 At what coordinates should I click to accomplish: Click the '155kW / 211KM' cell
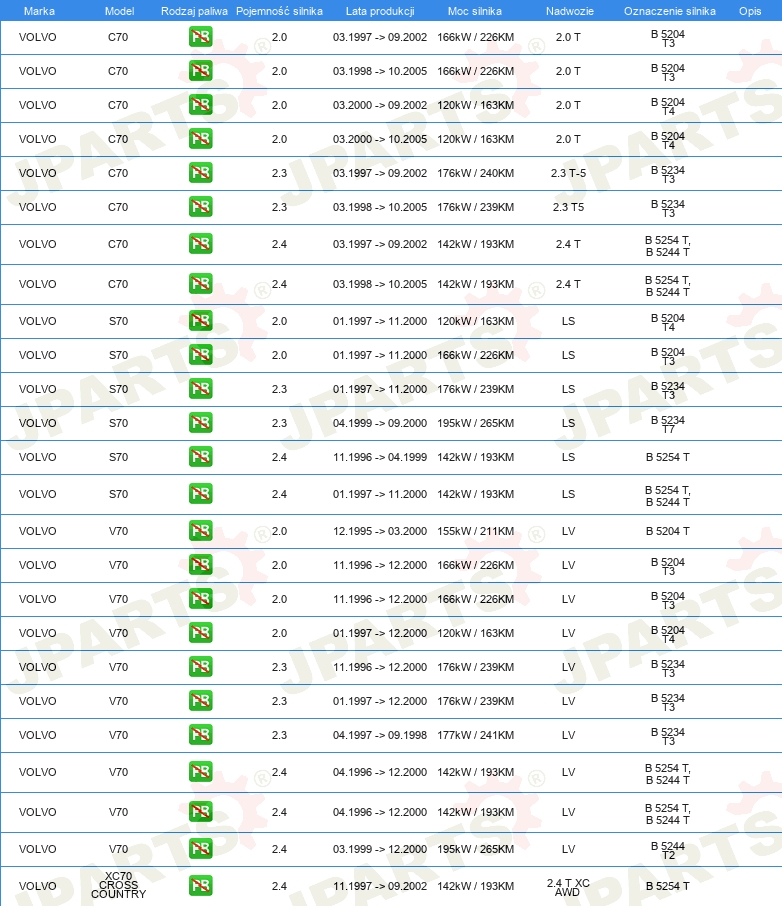[475, 531]
